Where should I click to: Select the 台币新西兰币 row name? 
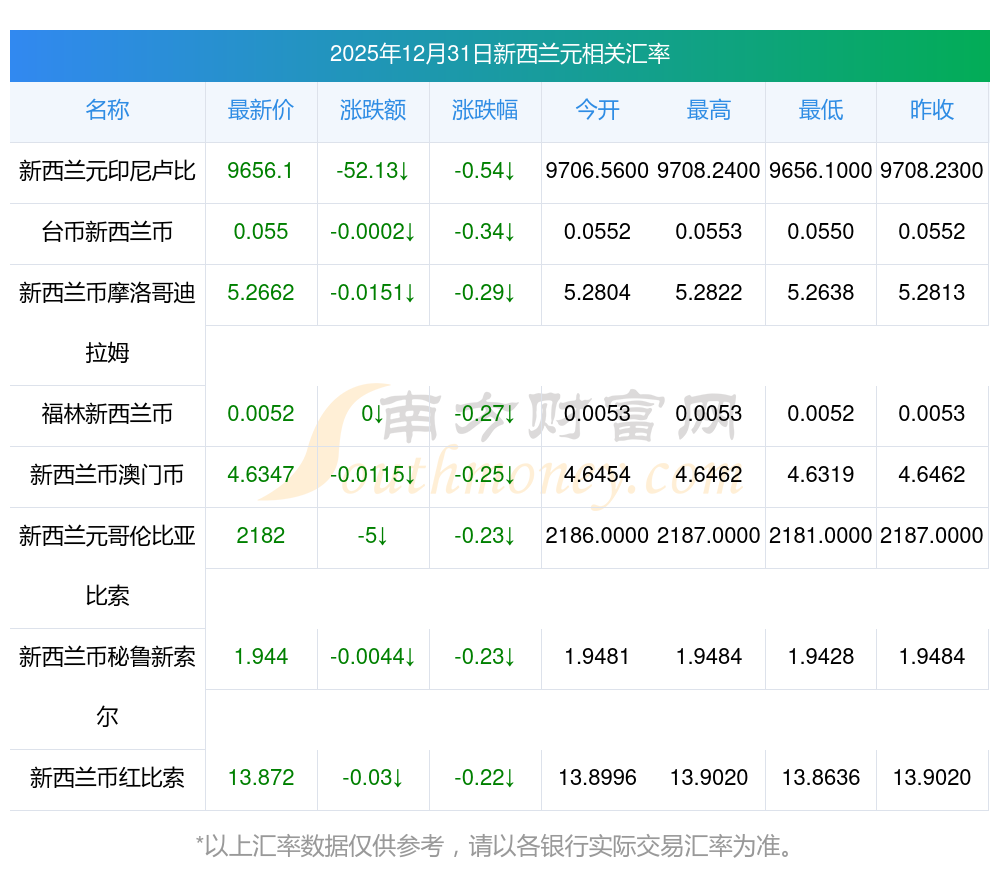(x=107, y=232)
